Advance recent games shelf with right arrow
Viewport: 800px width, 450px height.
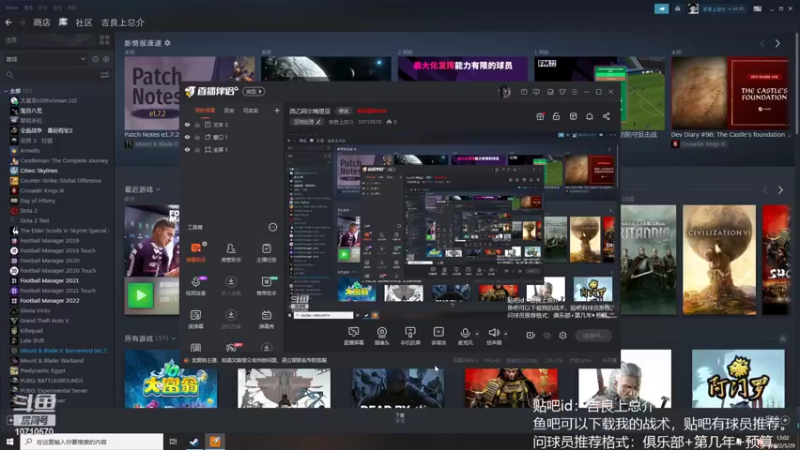(780, 190)
